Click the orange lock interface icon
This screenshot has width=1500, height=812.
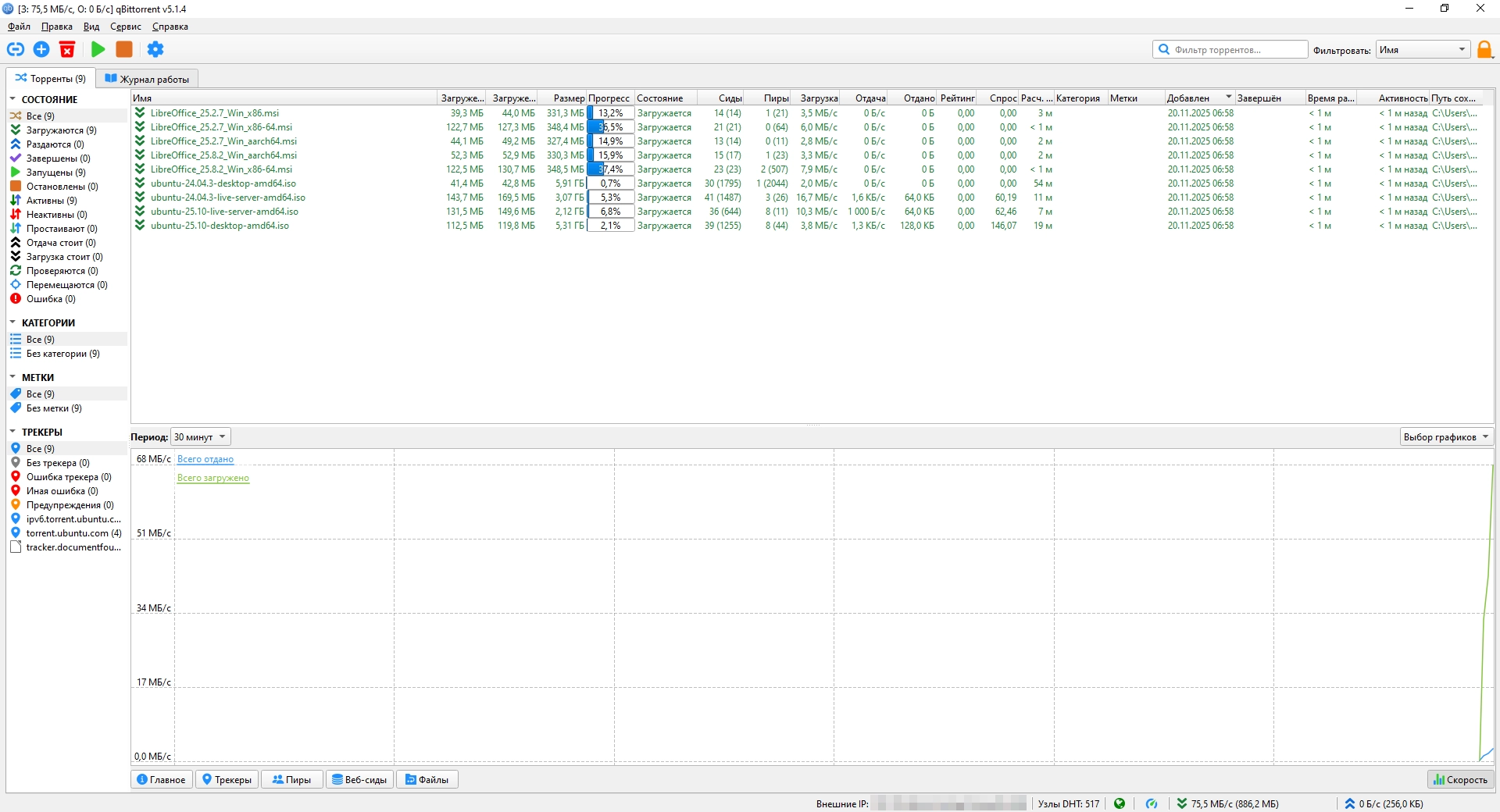click(1484, 50)
